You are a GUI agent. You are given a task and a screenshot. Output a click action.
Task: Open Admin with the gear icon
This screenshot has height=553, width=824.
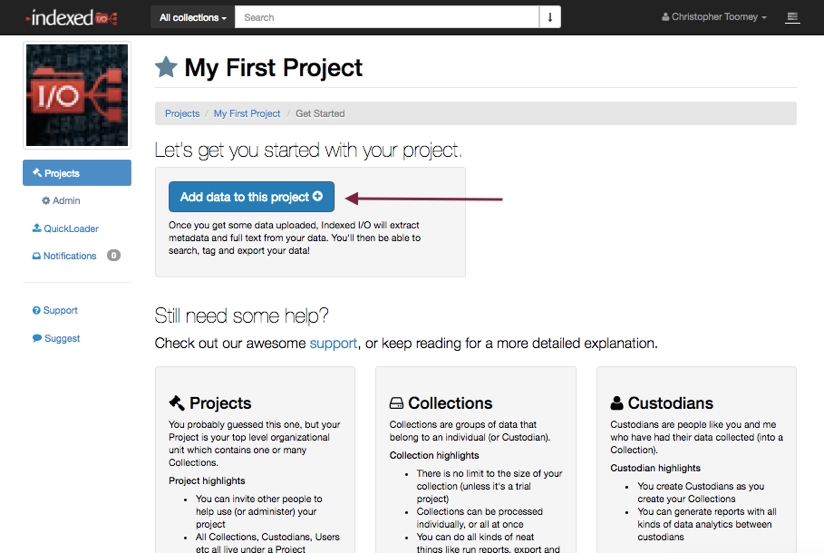tap(61, 201)
